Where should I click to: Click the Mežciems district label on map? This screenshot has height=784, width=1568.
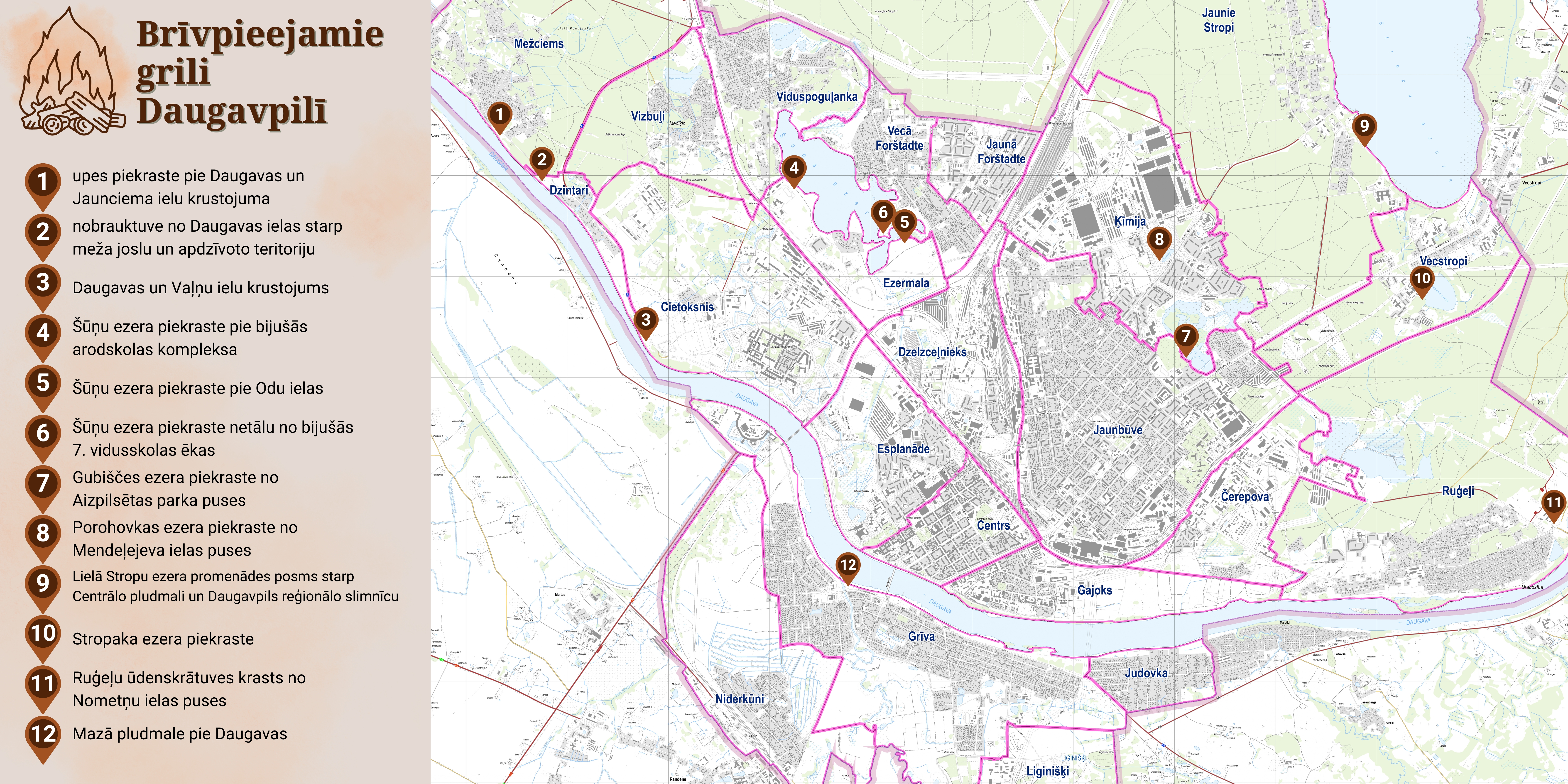pyautogui.click(x=539, y=44)
